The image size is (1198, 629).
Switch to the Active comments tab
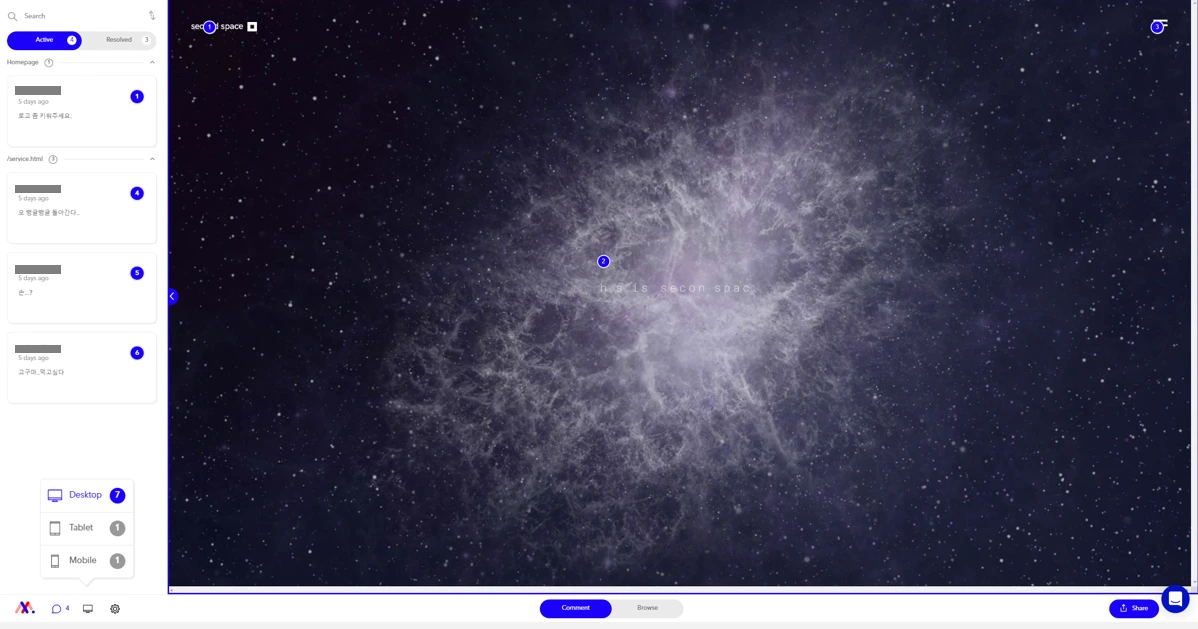44,40
